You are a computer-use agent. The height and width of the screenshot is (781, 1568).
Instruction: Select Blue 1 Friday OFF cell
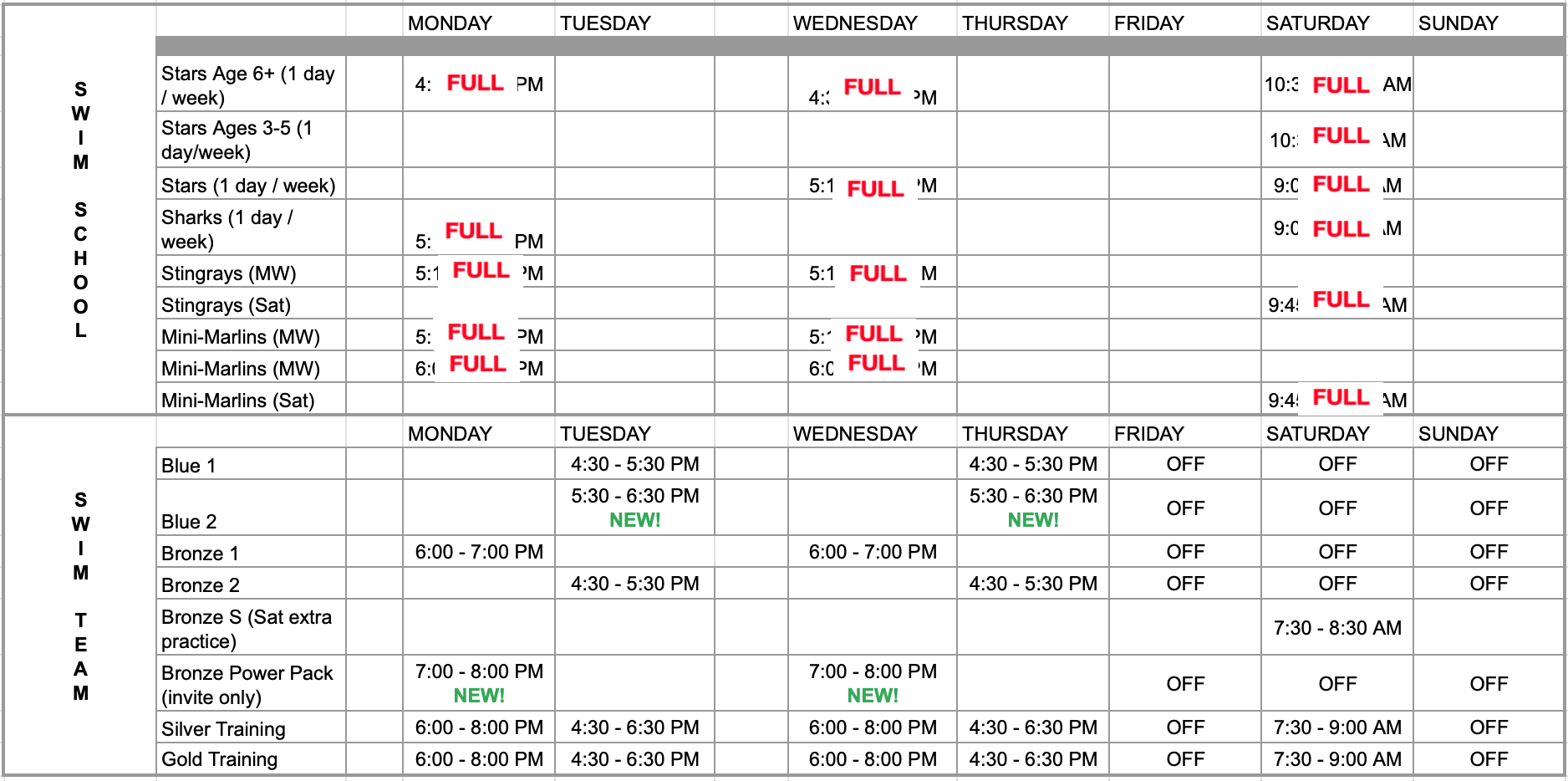(1185, 464)
